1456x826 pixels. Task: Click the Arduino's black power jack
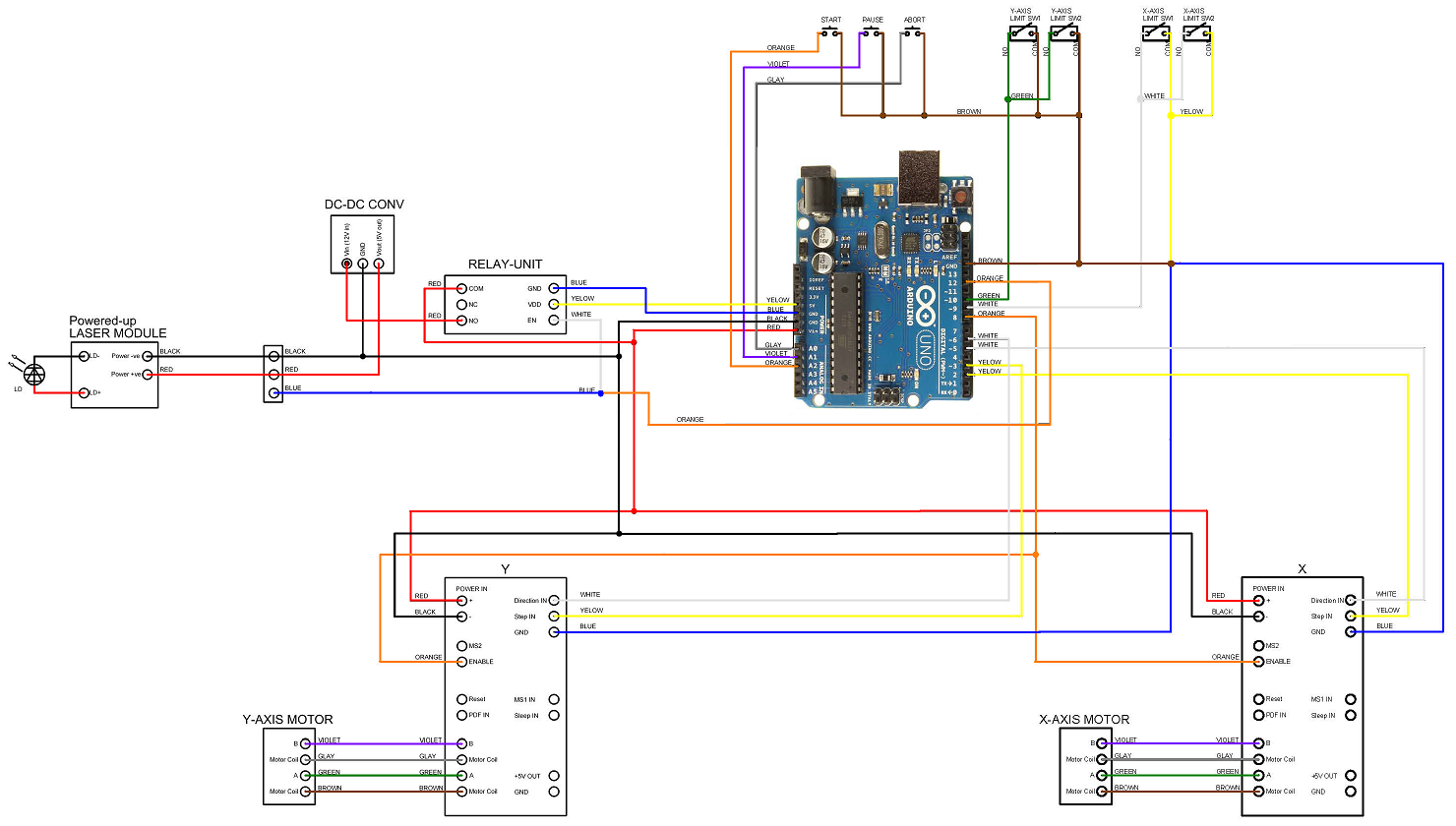[x=817, y=192]
